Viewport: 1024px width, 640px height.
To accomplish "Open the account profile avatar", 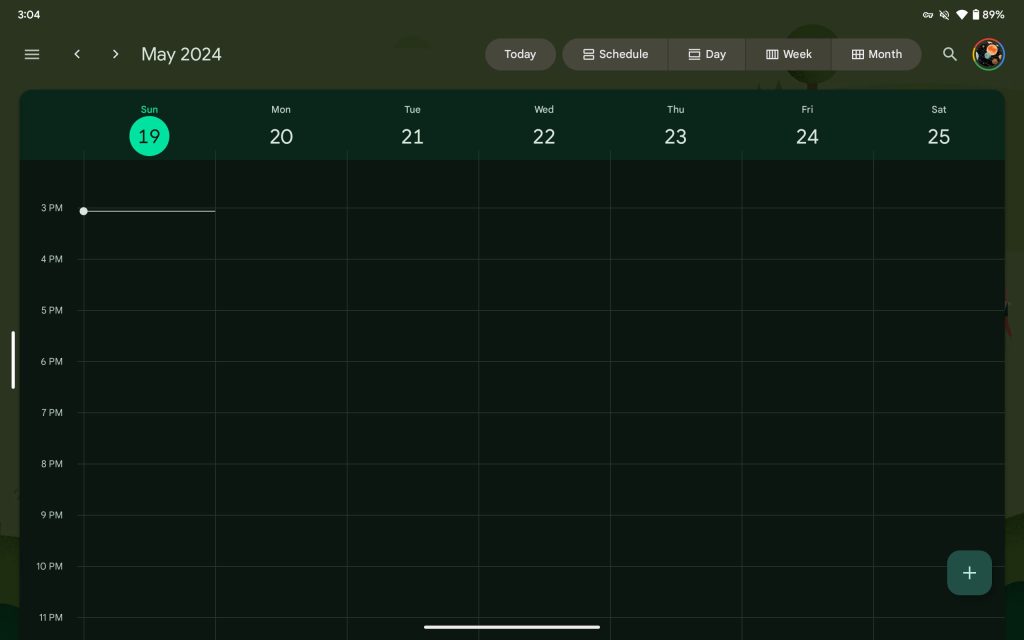I will pos(988,54).
